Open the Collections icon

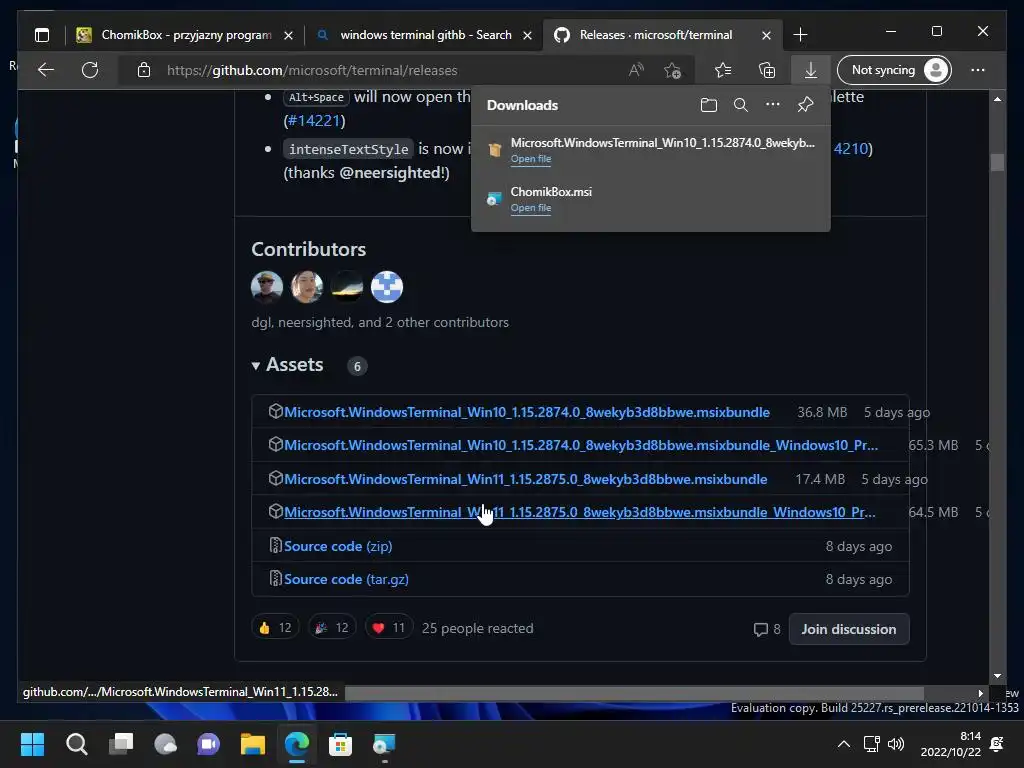[x=767, y=70]
